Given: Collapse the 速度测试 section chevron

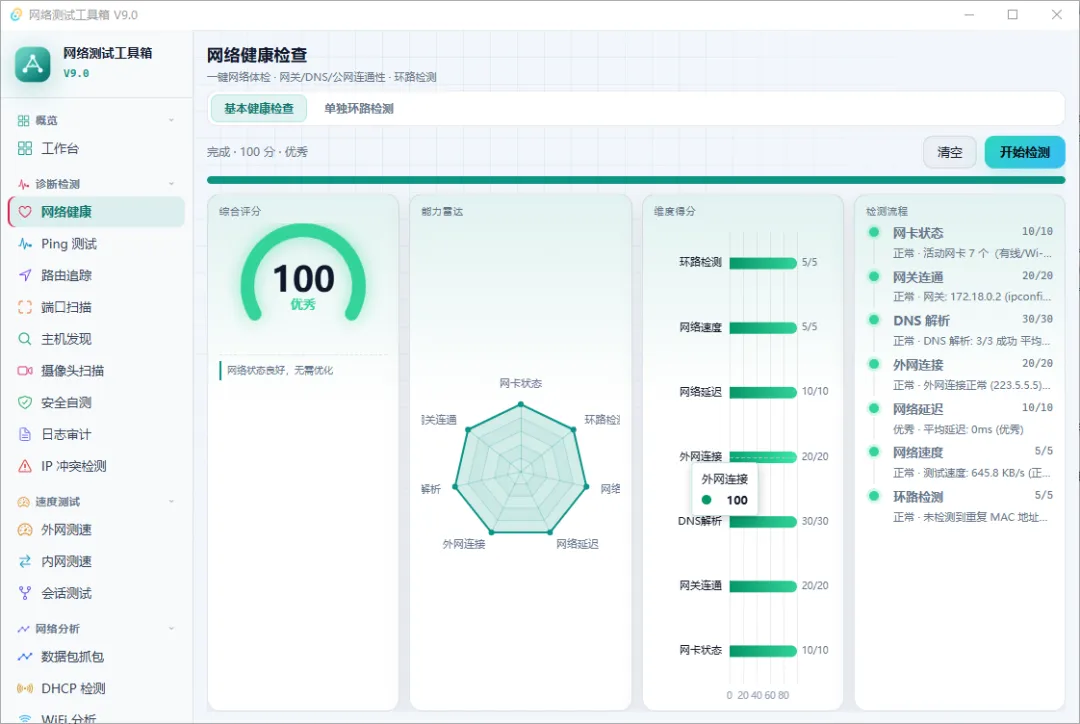Looking at the screenshot, I should click(172, 501).
